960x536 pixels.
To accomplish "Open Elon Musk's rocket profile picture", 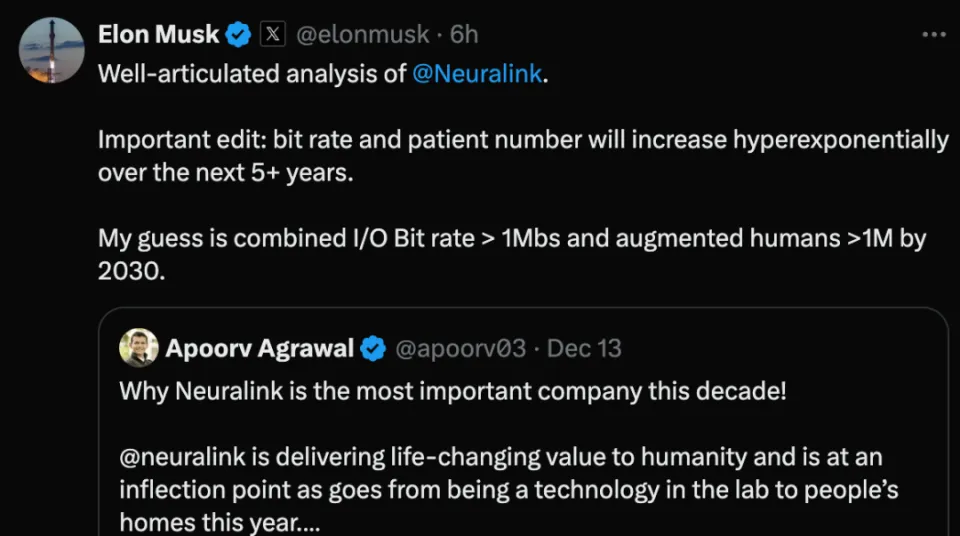I will (52, 50).
